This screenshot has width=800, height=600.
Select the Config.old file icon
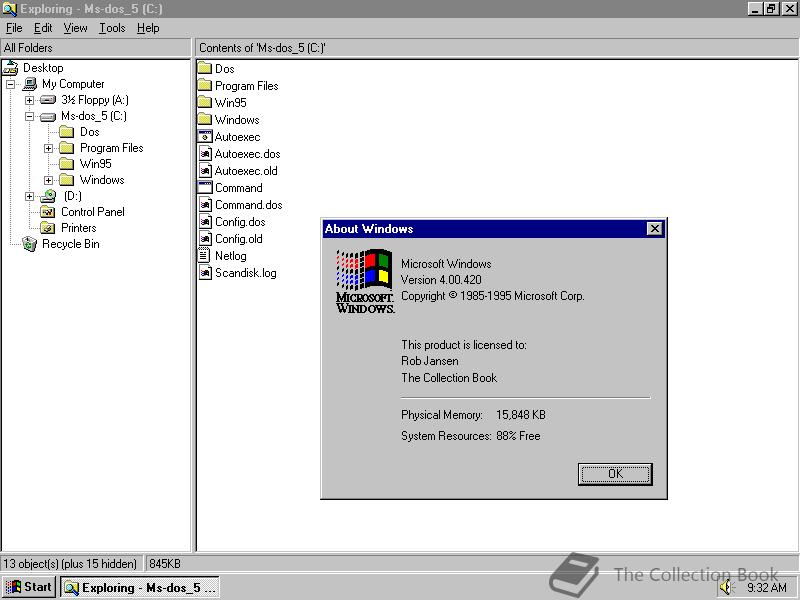pos(205,238)
